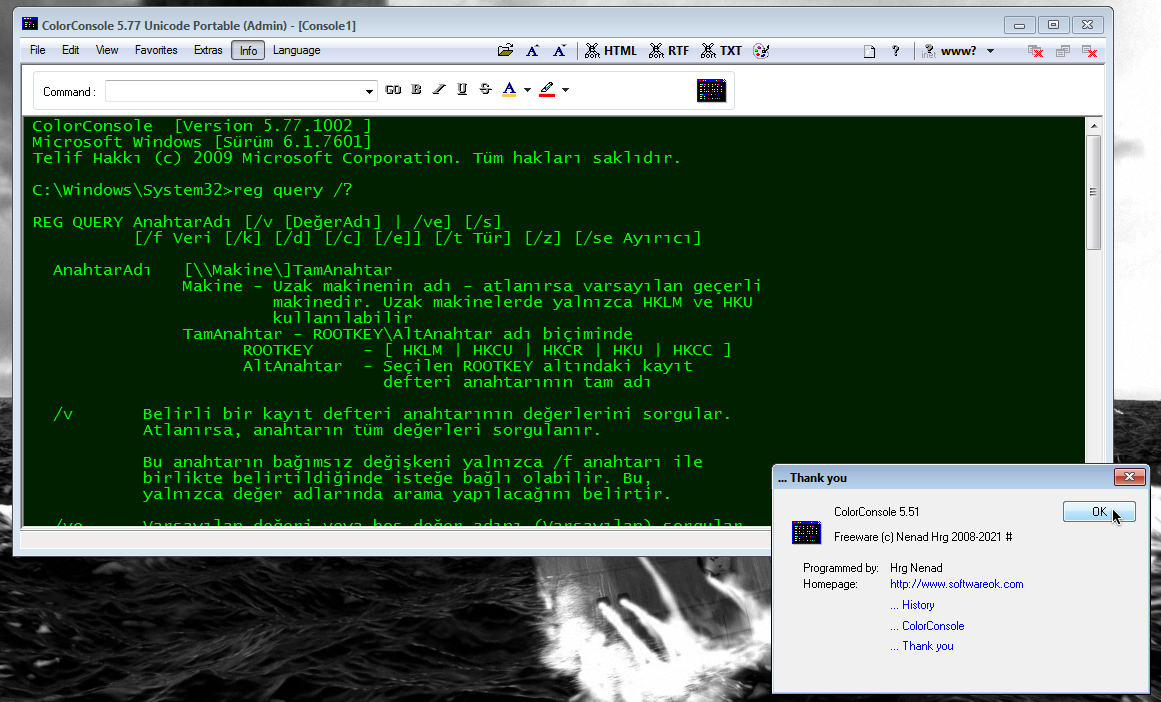Export console output as TXT

coord(721,50)
